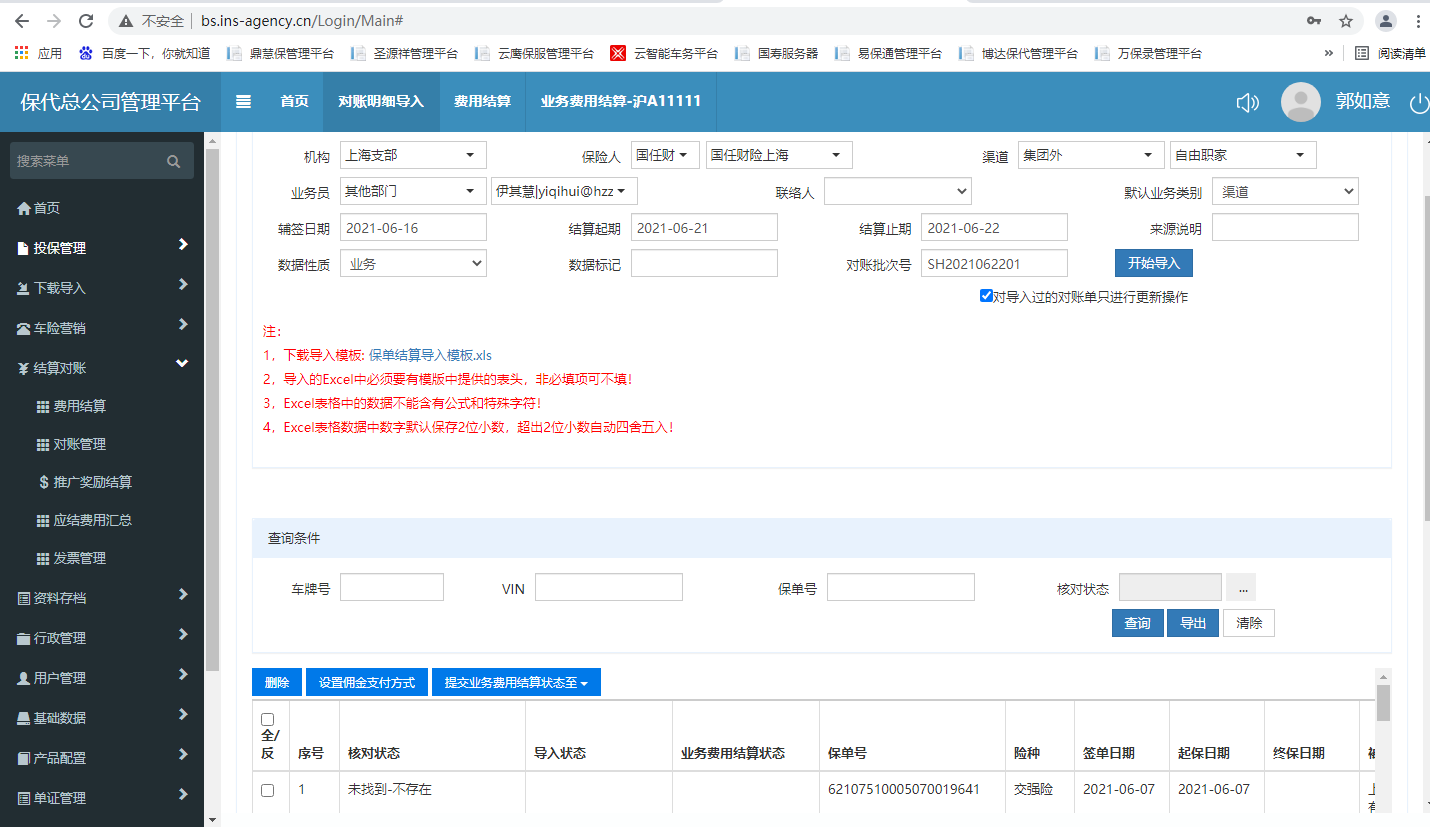The width and height of the screenshot is (1430, 827).
Task: Expand 提交业务费用结算状态至 dropdown button
Action: point(515,682)
